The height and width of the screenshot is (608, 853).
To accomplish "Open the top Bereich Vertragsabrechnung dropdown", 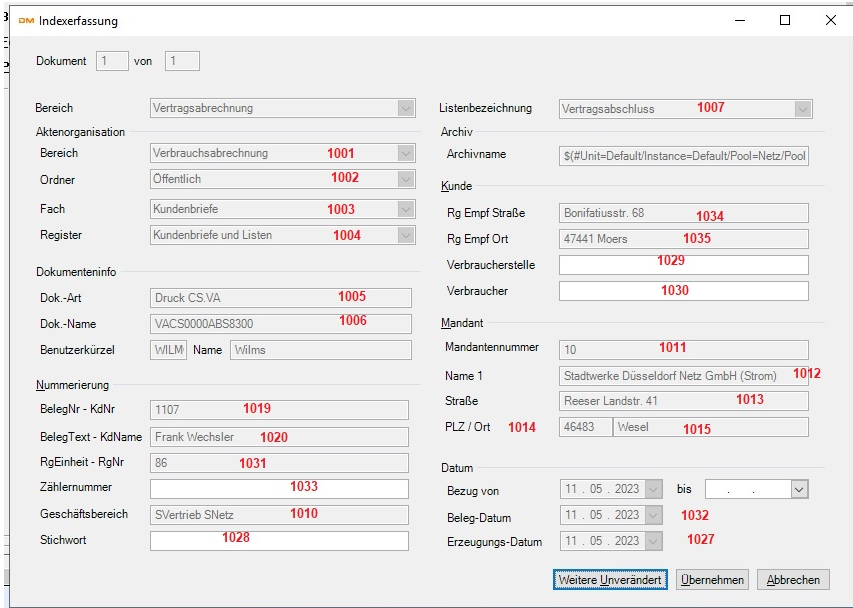I will (x=405, y=108).
